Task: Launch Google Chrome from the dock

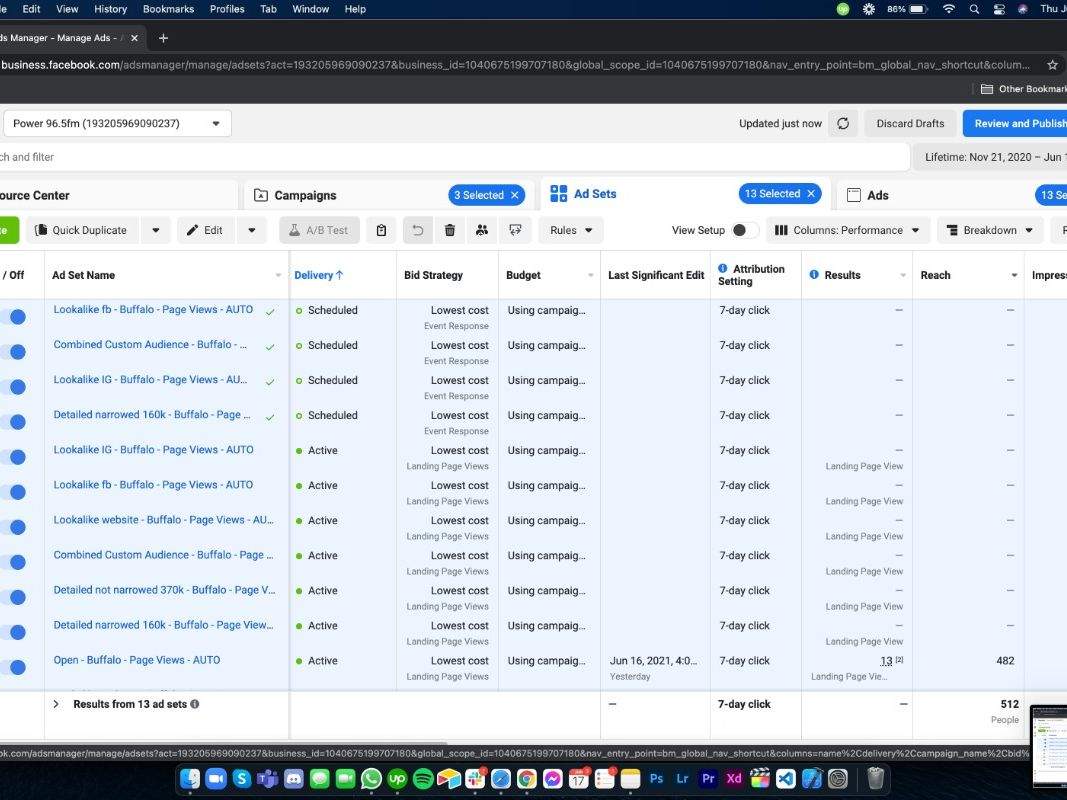Action: [526, 778]
